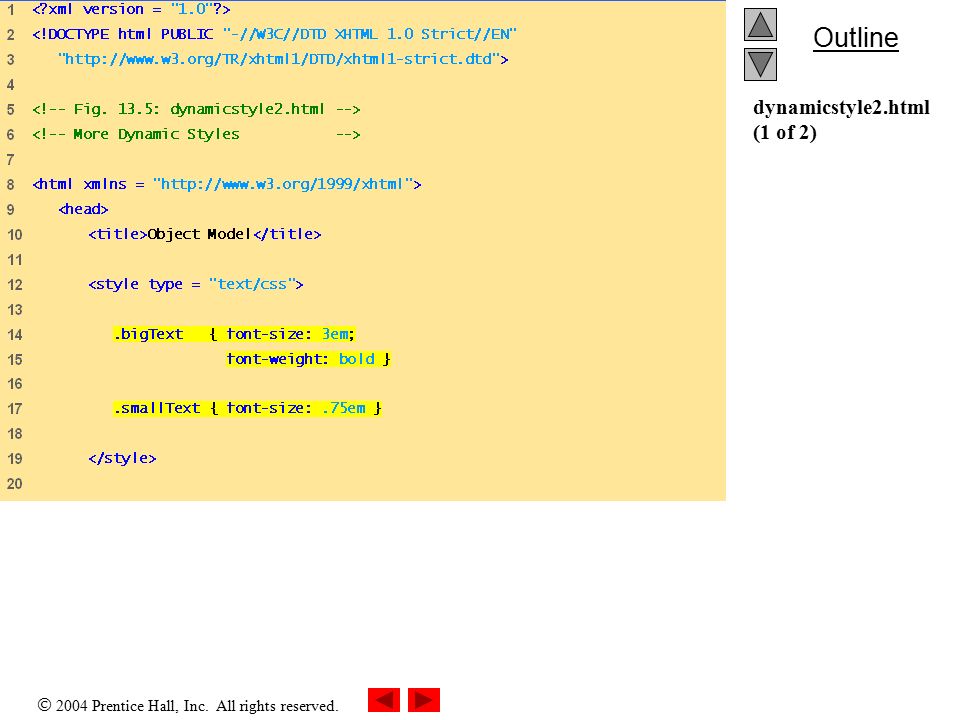
Task: Advance with the red right arrow
Action: pos(424,700)
